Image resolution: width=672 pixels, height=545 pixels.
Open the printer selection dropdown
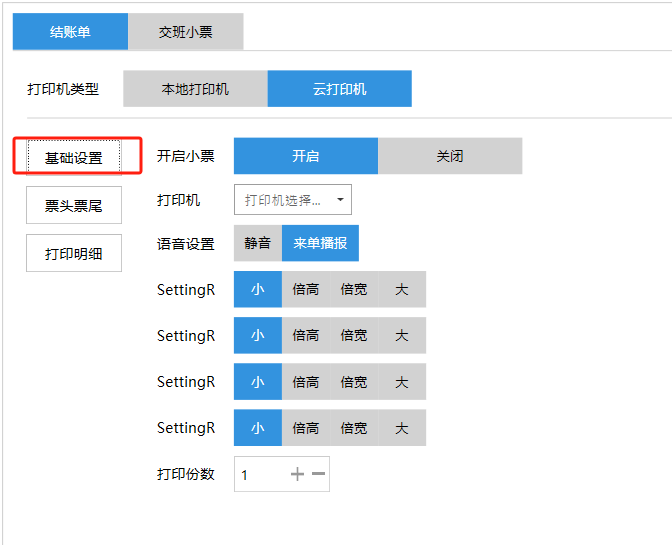click(x=293, y=200)
